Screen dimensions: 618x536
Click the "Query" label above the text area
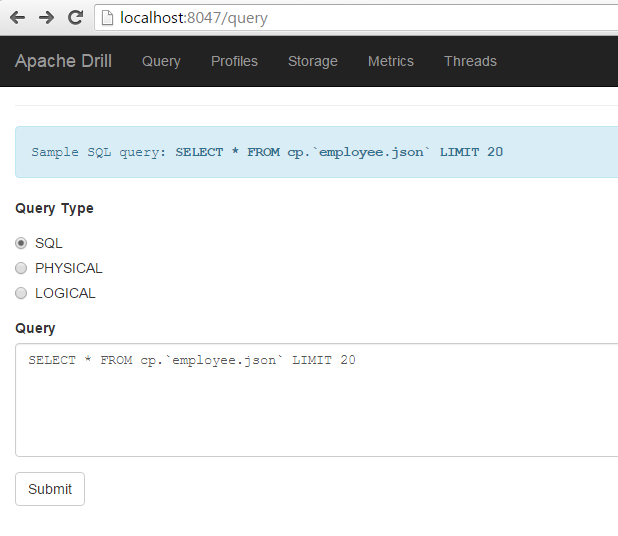(x=35, y=328)
